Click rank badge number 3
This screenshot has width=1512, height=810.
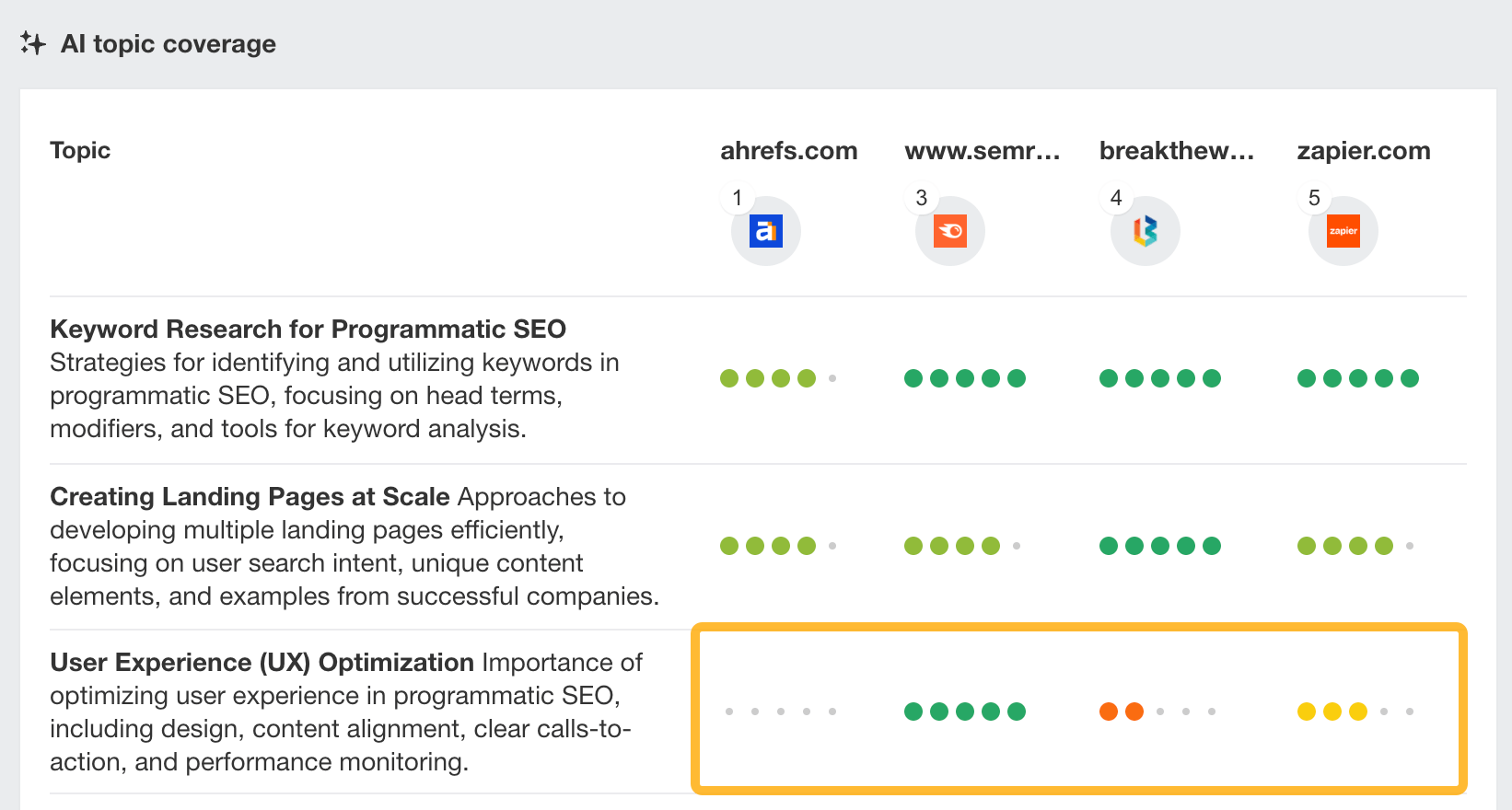tap(921, 198)
